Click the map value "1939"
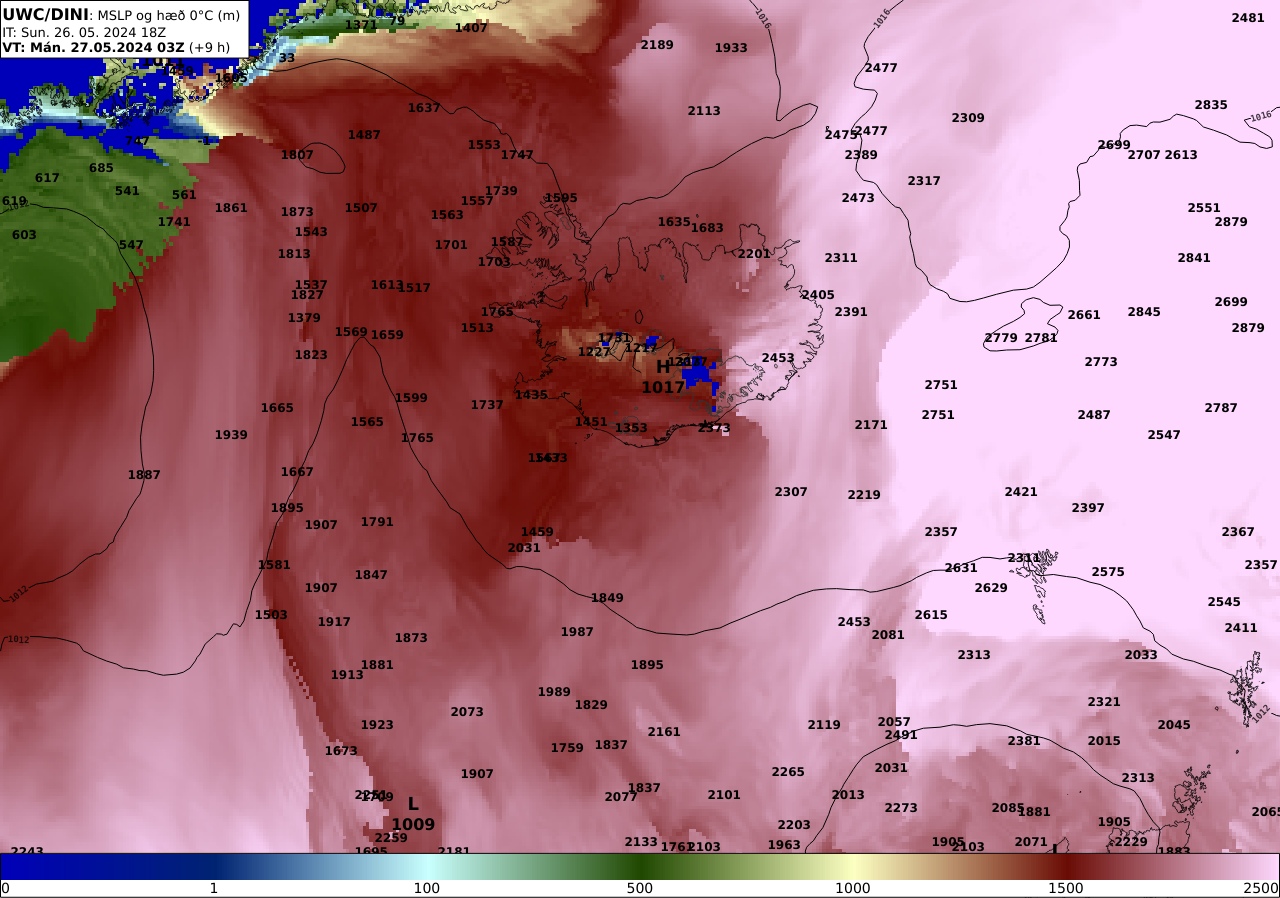The height and width of the screenshot is (898, 1280). click(x=231, y=435)
